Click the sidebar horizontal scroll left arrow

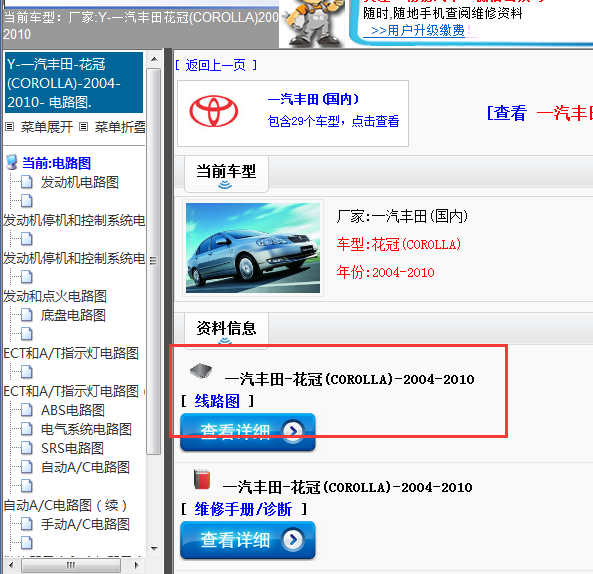[x=11, y=565]
